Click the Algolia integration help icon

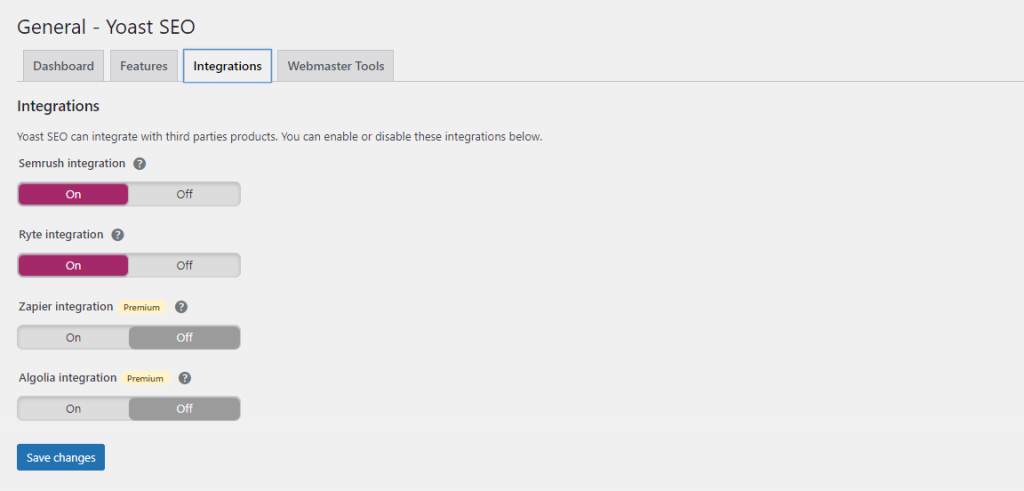(185, 379)
